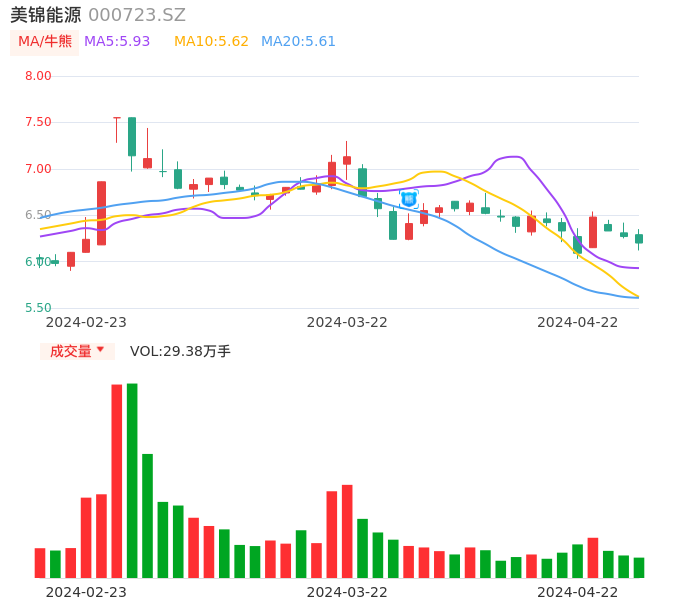686x606 pixels.
Task: Click the 2024-02-23 date under volume chart
Action: pos(86,592)
